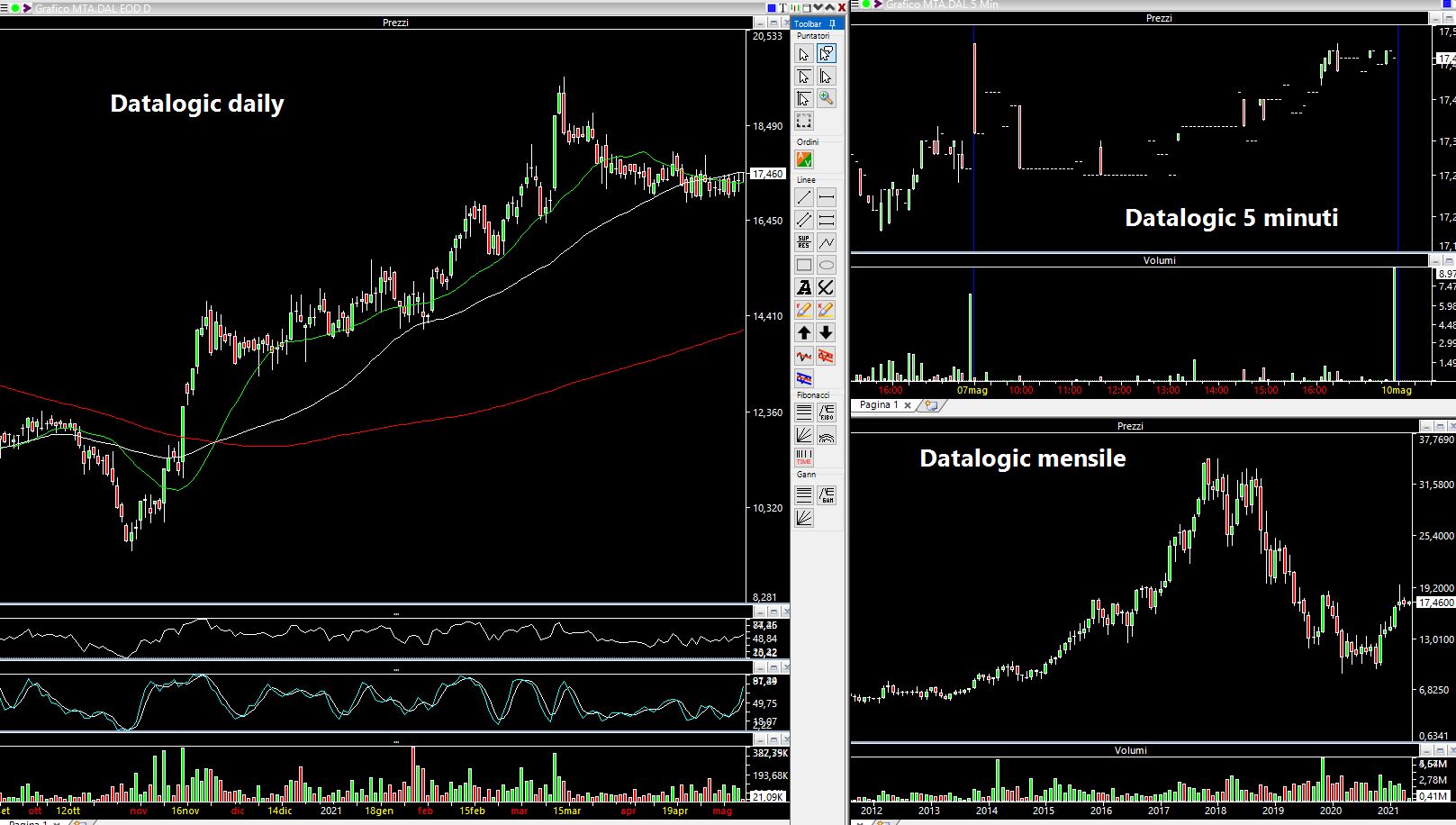Click the 17,4600 price label on monthly chart

click(1436, 603)
